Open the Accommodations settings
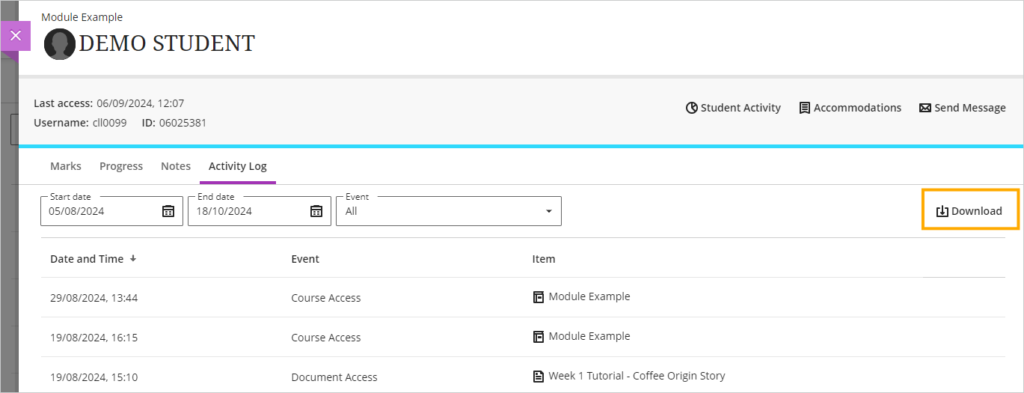1024x393 pixels. click(850, 108)
